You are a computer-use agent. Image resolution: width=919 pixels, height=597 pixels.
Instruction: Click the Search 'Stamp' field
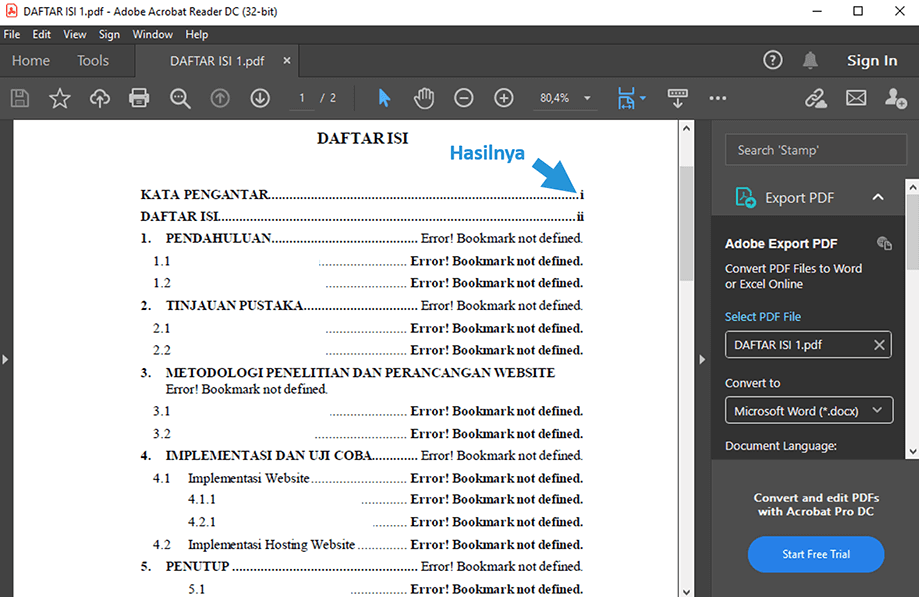[815, 150]
